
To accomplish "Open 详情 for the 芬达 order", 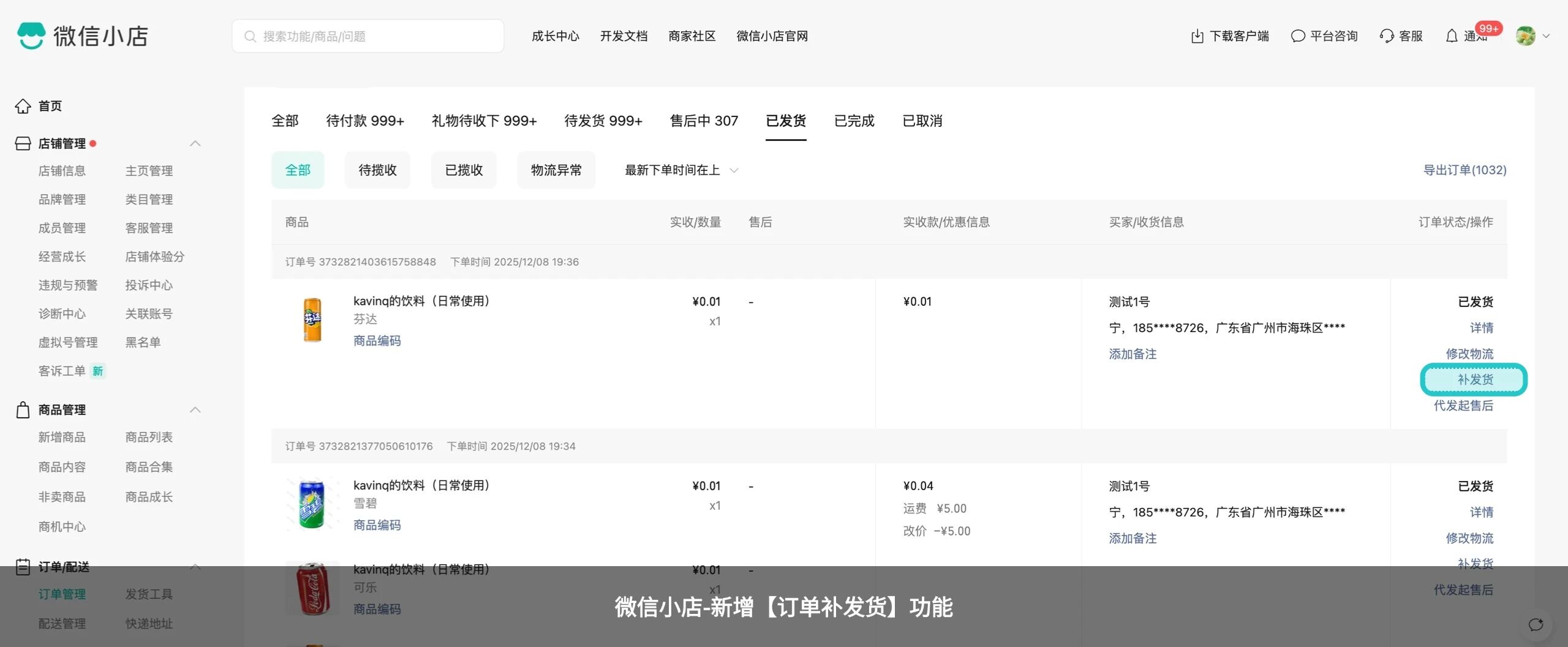I will click(x=1482, y=328).
